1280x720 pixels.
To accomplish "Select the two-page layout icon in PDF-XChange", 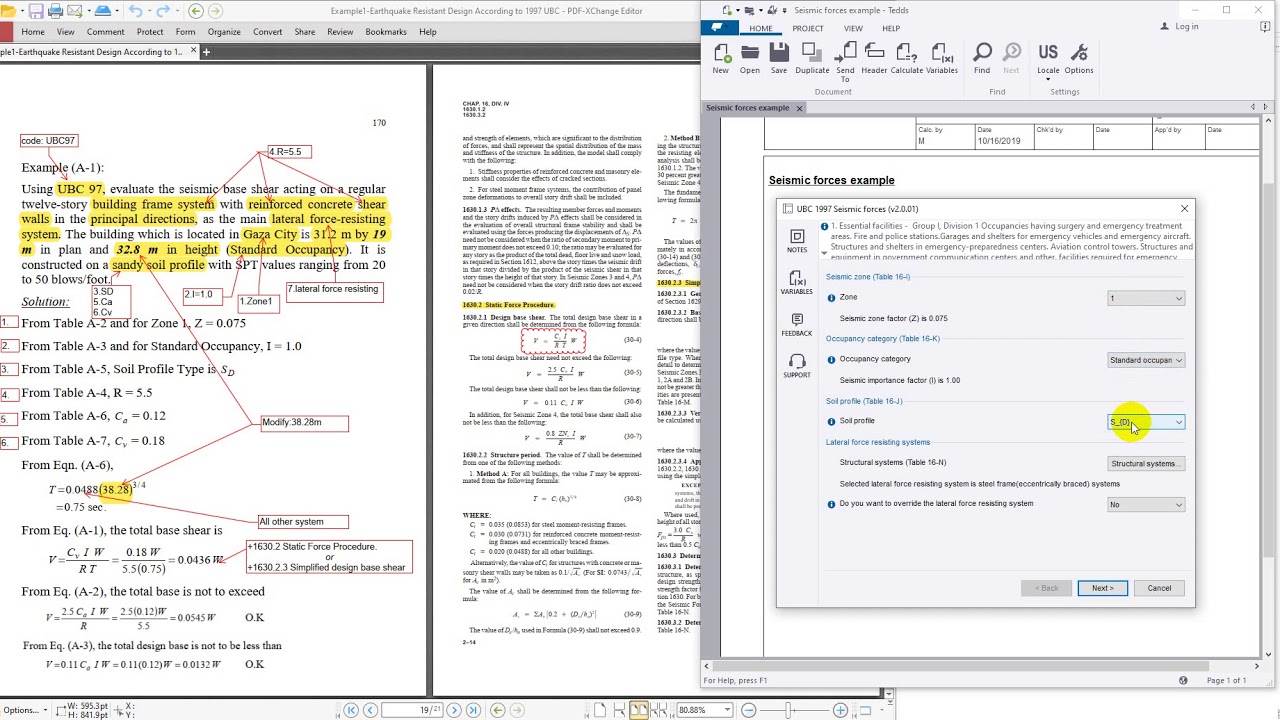I will 639,710.
